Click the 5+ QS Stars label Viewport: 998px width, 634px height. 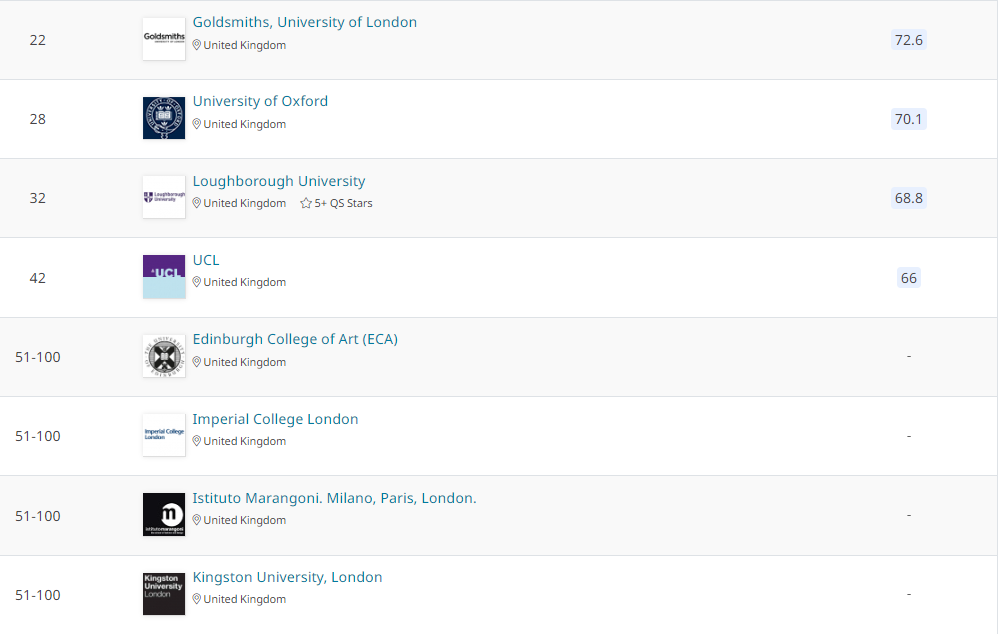(344, 203)
